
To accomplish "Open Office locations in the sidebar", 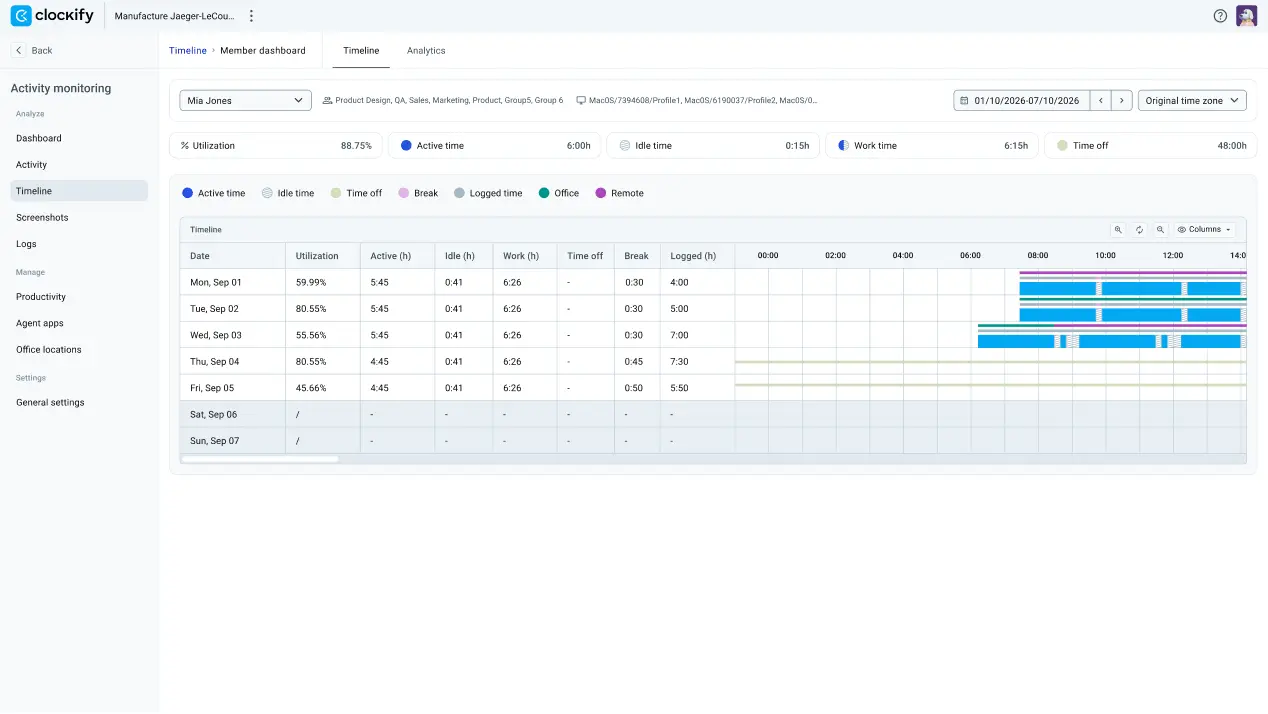I will tap(79, 350).
